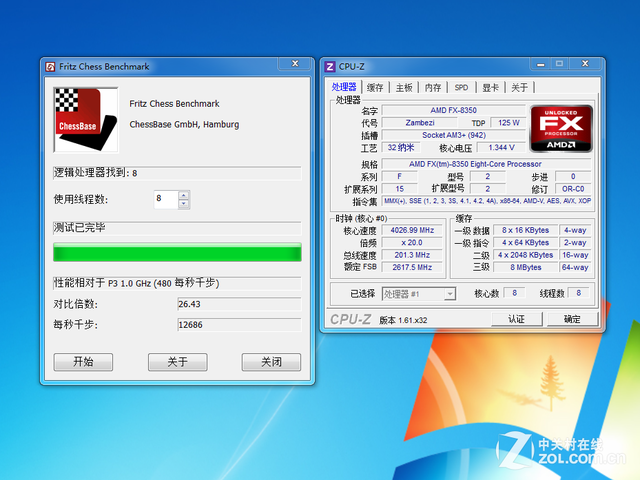Click the 确定 OK button in CPU-Z
Screen dimensions: 640x480
point(572,319)
